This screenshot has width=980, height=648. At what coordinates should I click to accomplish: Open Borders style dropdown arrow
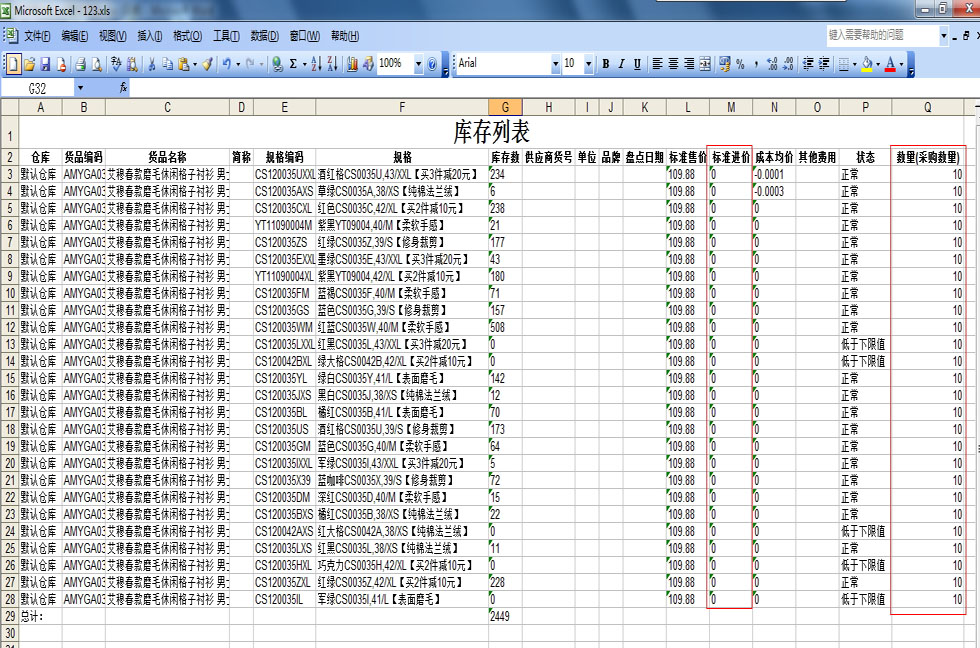click(x=855, y=64)
